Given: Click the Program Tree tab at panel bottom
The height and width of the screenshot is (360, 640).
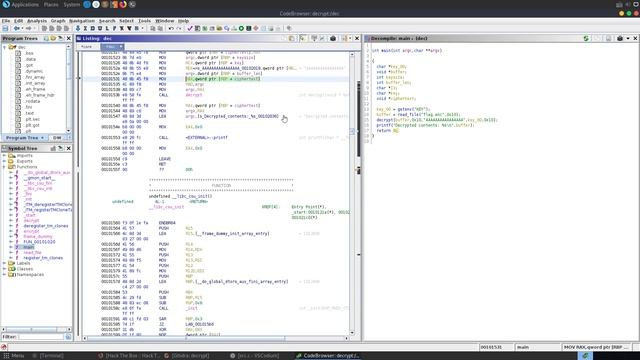Looking at the screenshot, I should pos(24,138).
